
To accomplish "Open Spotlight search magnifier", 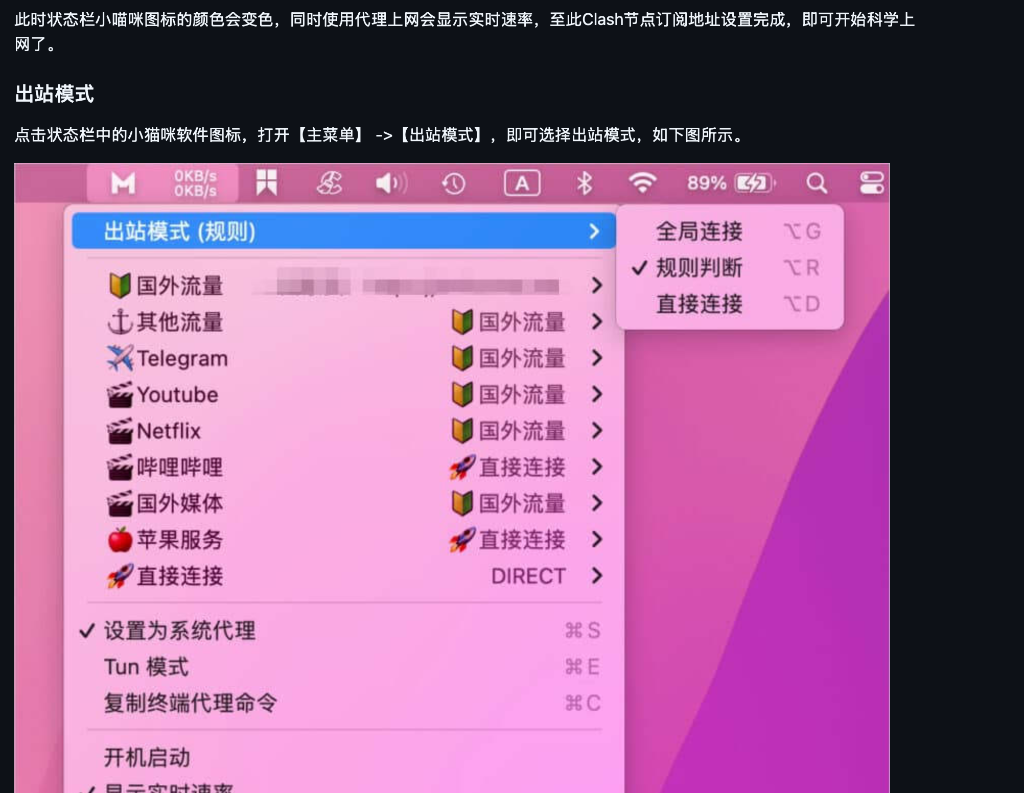I will coord(816,184).
